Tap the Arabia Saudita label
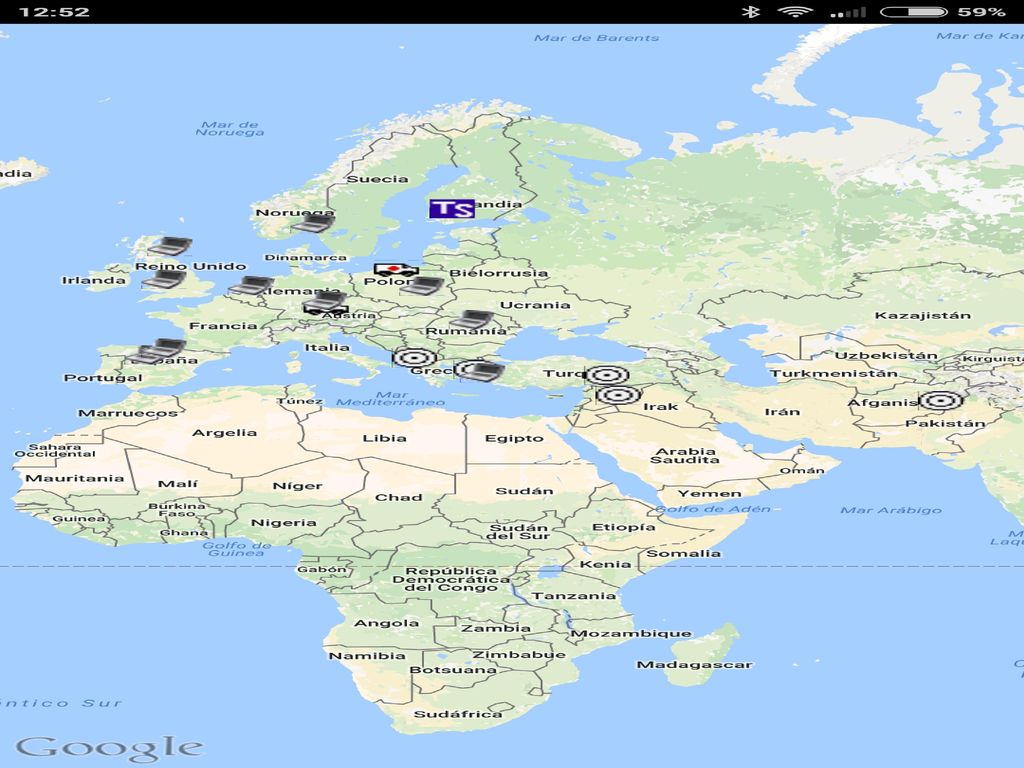Screen dimensions: 1024x768 [685, 455]
